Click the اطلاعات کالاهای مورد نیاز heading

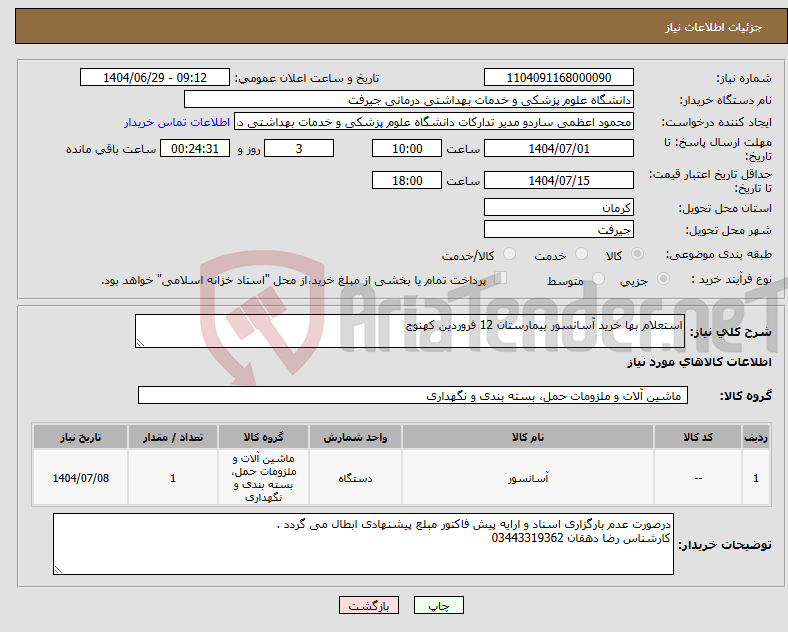click(x=699, y=362)
